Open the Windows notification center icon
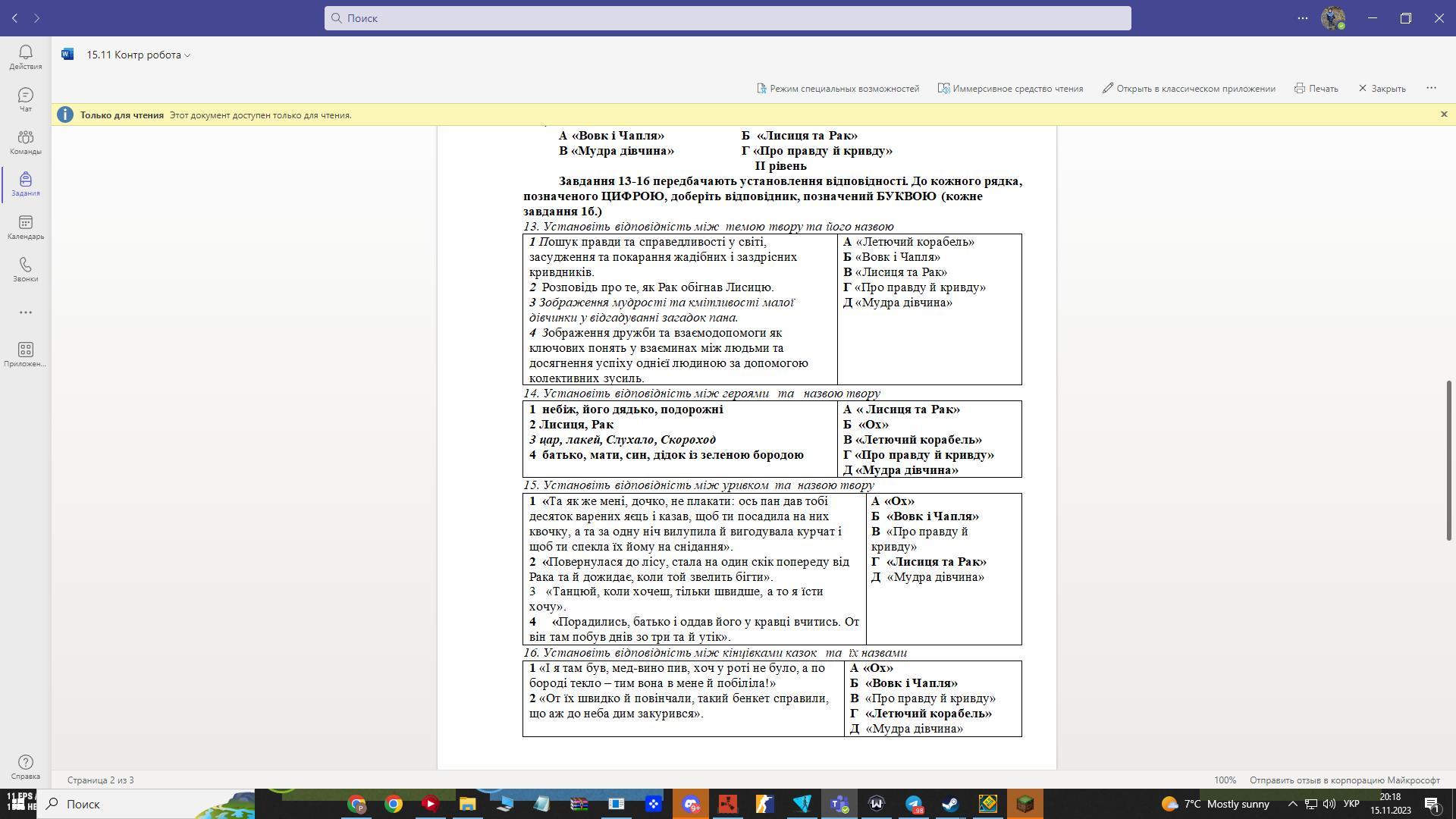 click(x=1432, y=804)
